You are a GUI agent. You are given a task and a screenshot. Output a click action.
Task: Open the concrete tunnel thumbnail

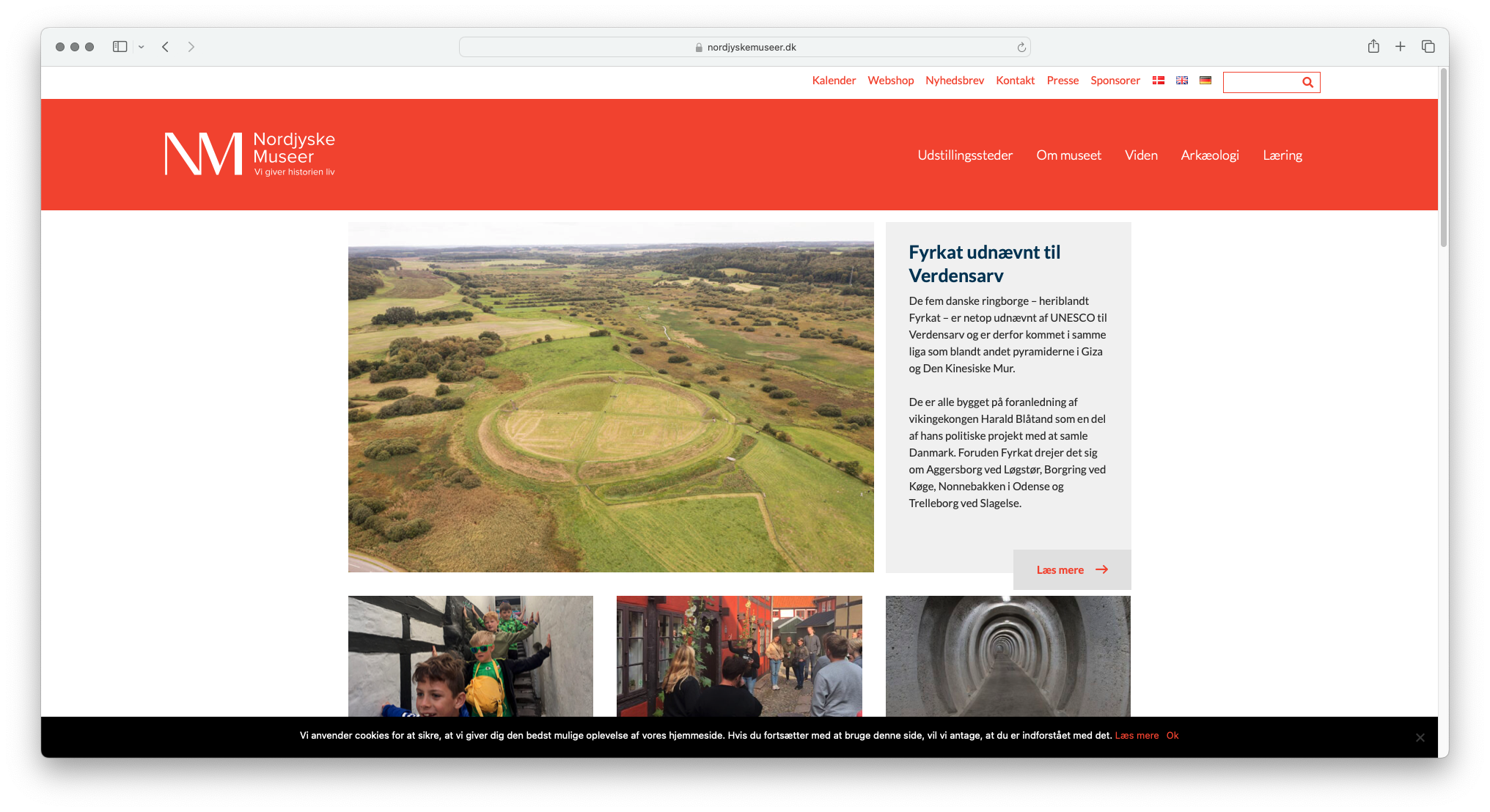[x=1008, y=656]
